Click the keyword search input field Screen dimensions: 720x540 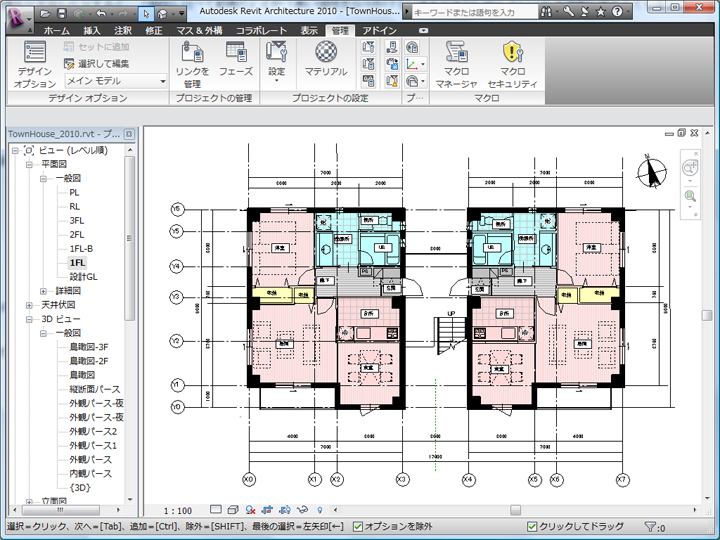475,12
